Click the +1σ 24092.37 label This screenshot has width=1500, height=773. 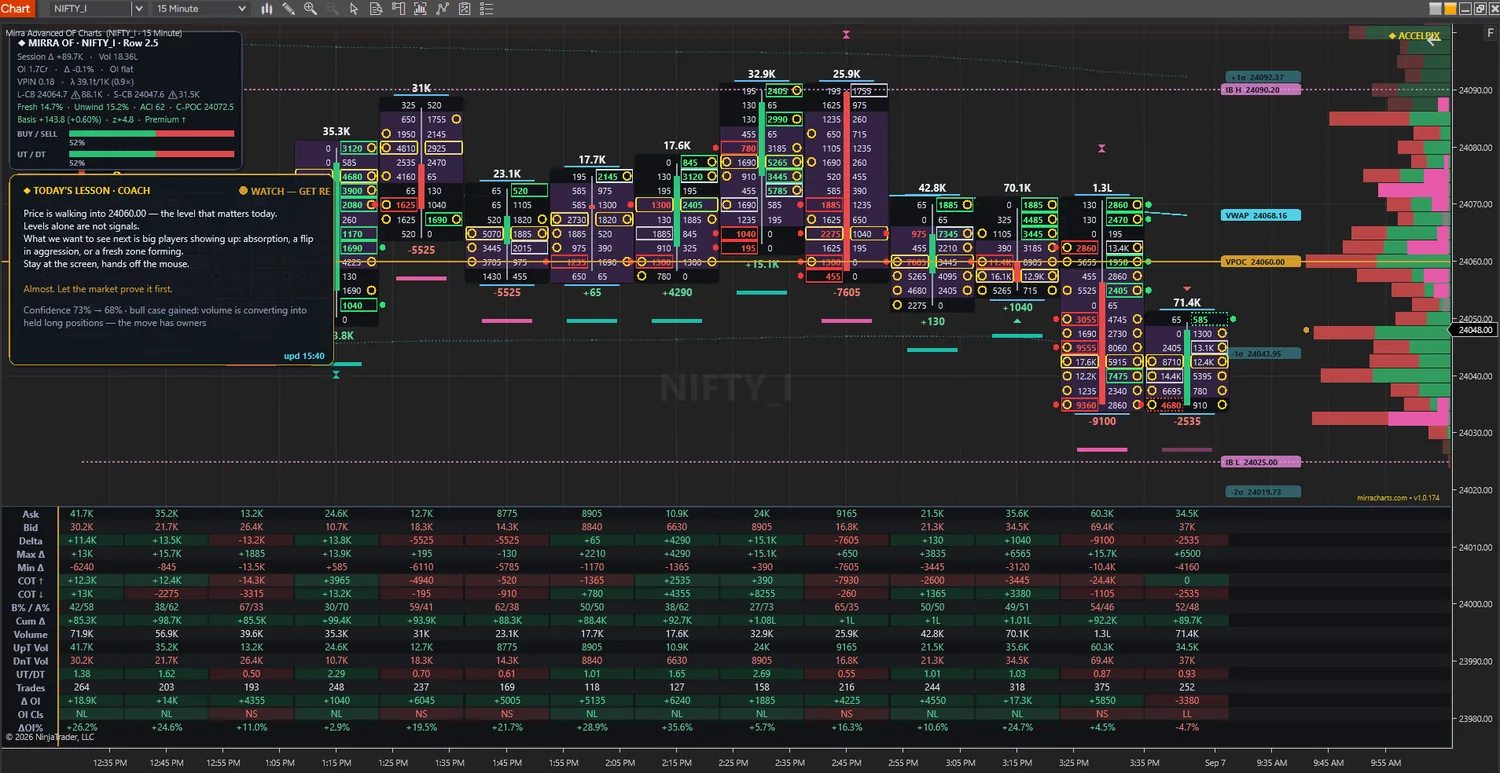1261,77
